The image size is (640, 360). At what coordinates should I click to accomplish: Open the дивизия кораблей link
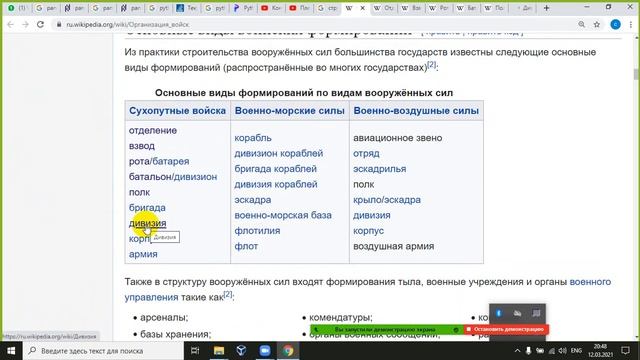point(276,184)
